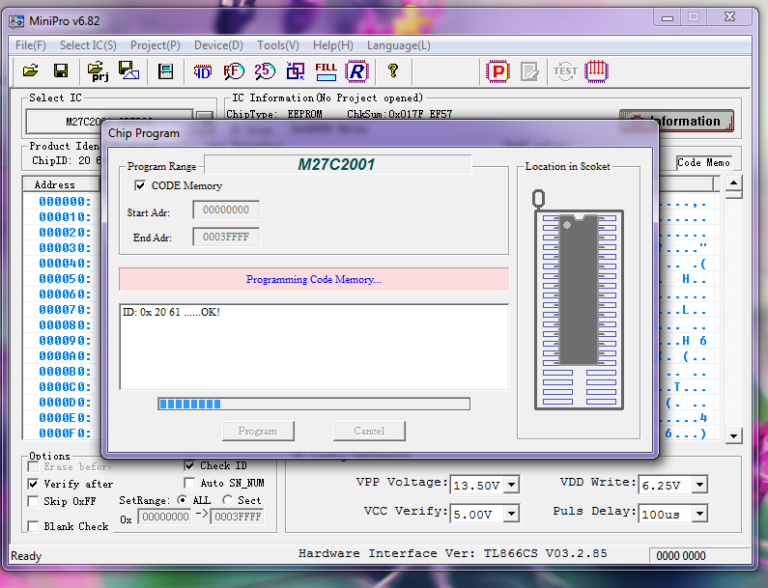Open the Device(D) menu
The image size is (768, 588).
(x=218, y=45)
